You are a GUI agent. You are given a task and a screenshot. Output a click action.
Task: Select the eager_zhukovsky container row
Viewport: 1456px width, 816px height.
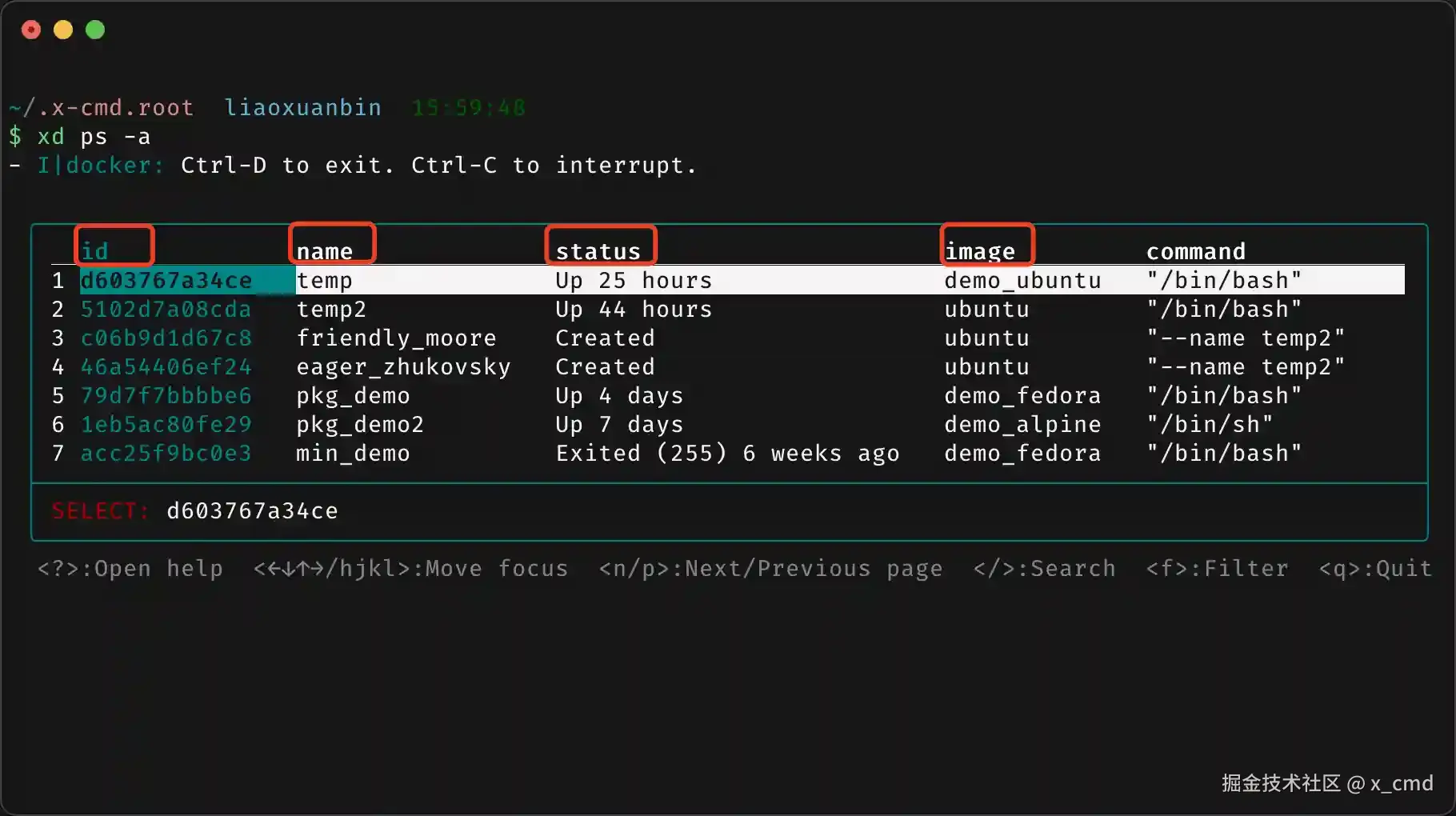click(403, 366)
